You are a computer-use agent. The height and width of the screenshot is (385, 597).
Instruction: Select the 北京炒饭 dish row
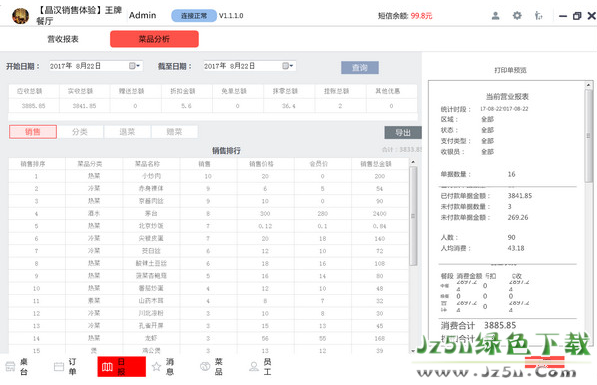(x=209, y=226)
